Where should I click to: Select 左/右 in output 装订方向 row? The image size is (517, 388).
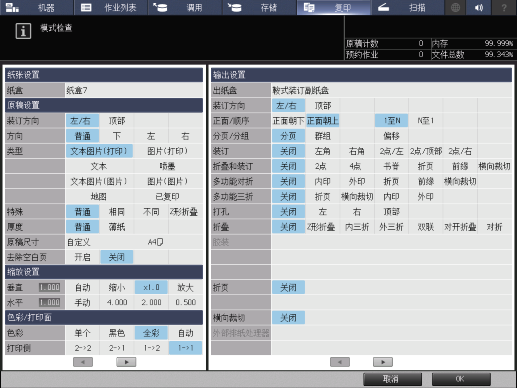(x=288, y=106)
